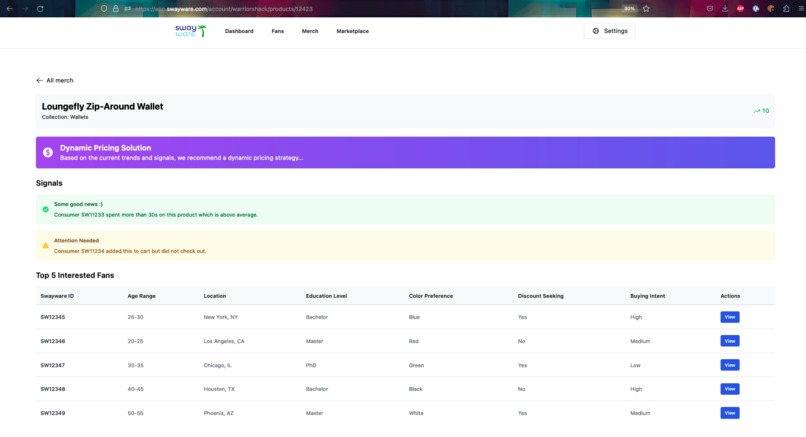806x437 pixels.
Task: Reload the current browser page
Action: tap(40, 9)
